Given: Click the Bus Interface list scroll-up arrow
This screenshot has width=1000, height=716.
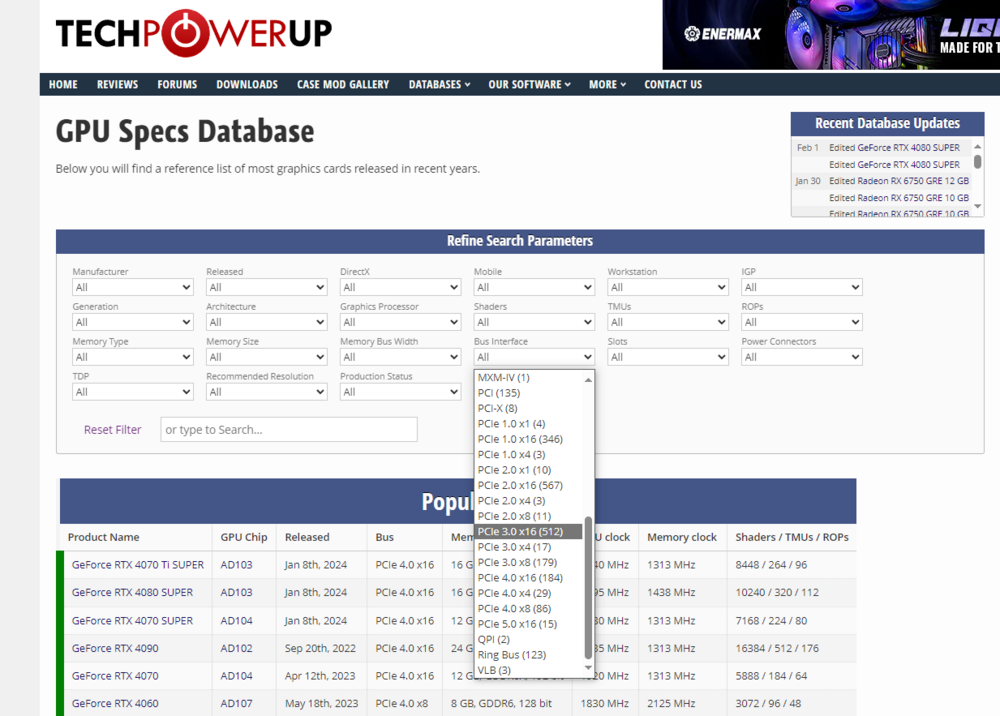Looking at the screenshot, I should 588,379.
